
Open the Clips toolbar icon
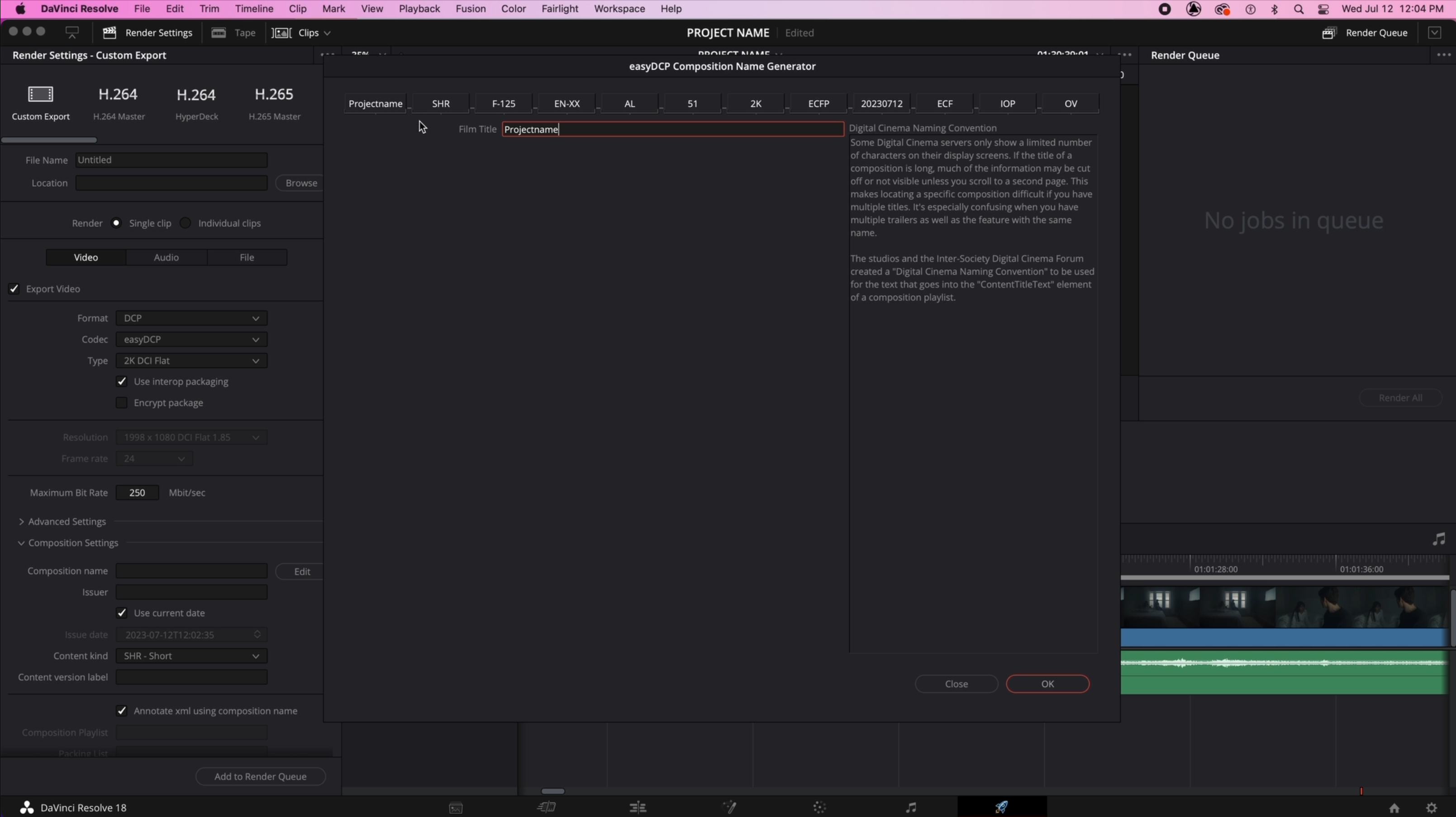281,33
